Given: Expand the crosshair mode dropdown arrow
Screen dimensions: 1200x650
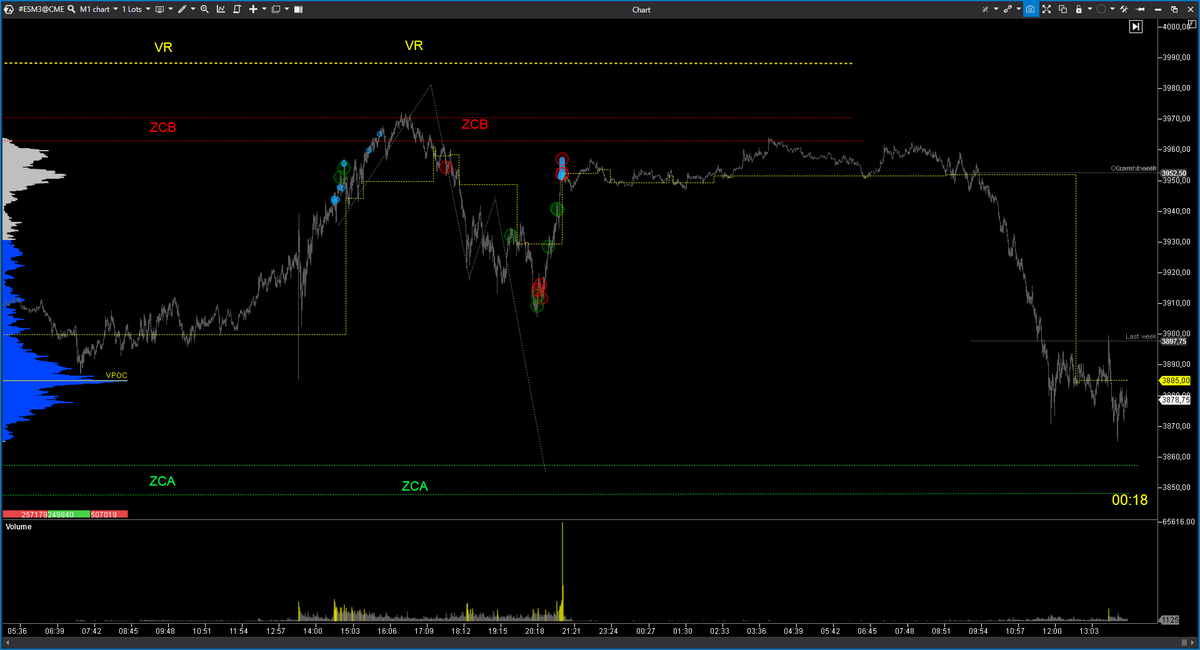Looking at the screenshot, I should pyautogui.click(x=996, y=9).
